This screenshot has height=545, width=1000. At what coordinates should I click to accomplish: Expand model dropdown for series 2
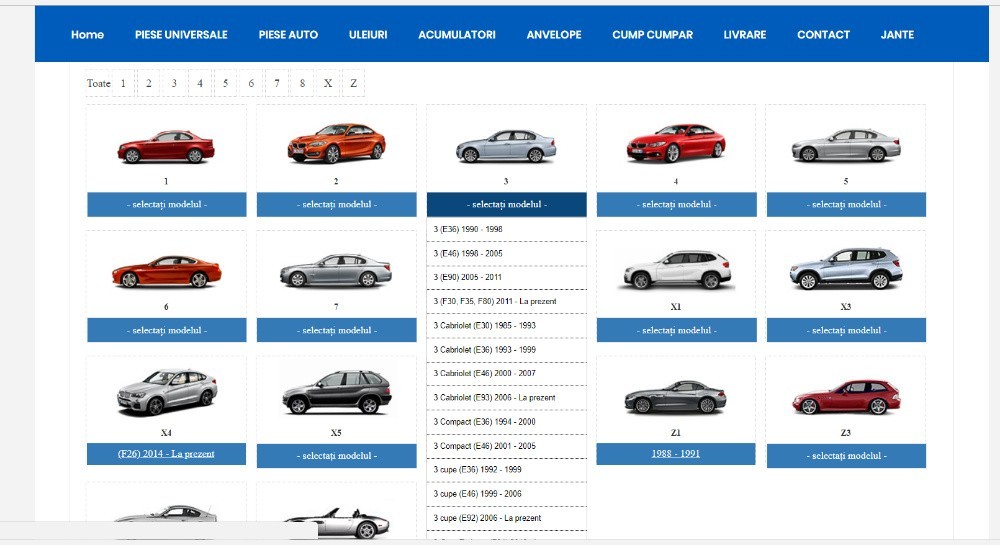coord(336,205)
